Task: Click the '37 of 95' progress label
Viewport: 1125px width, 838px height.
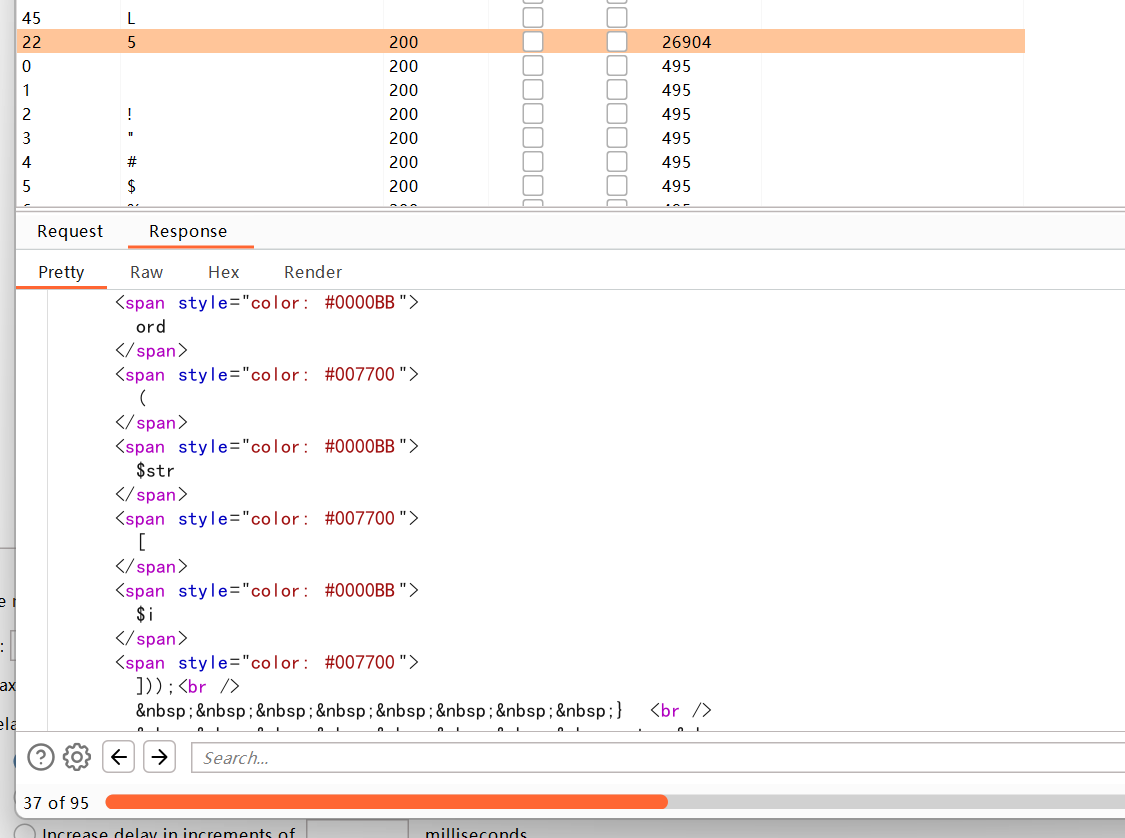Action: tap(56, 803)
